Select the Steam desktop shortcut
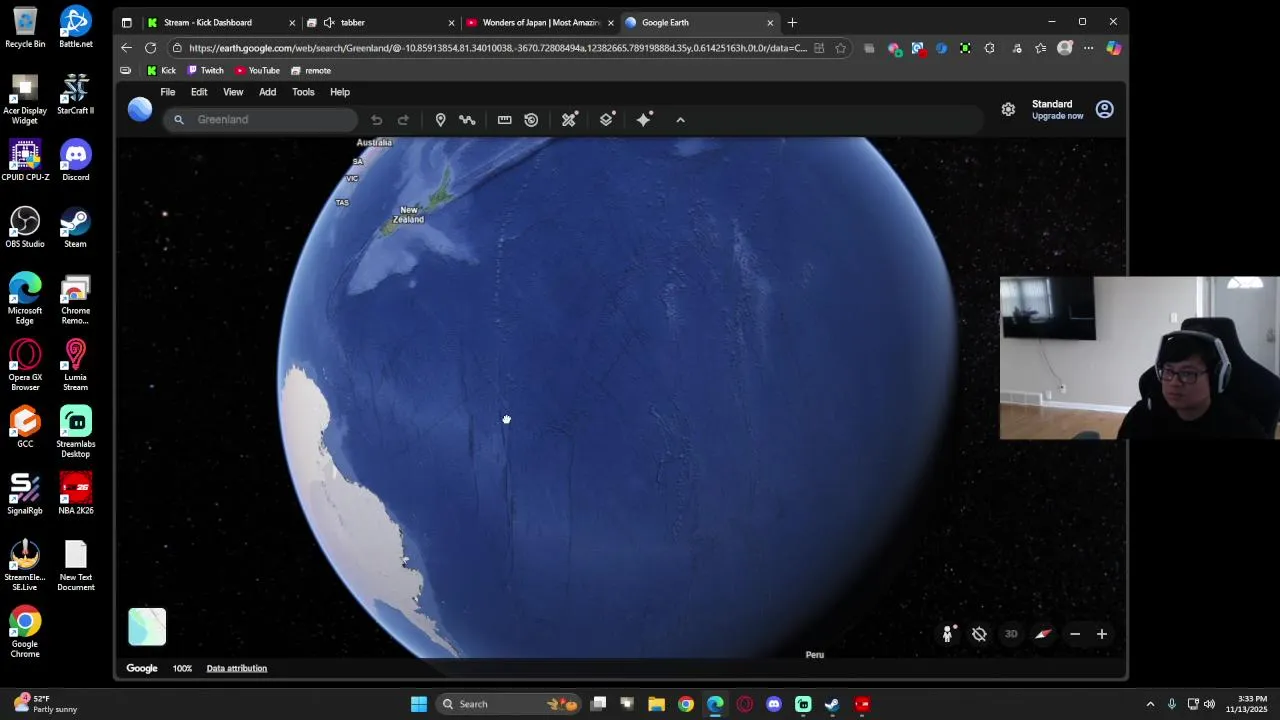Viewport: 1280px width, 720px height. 75,227
